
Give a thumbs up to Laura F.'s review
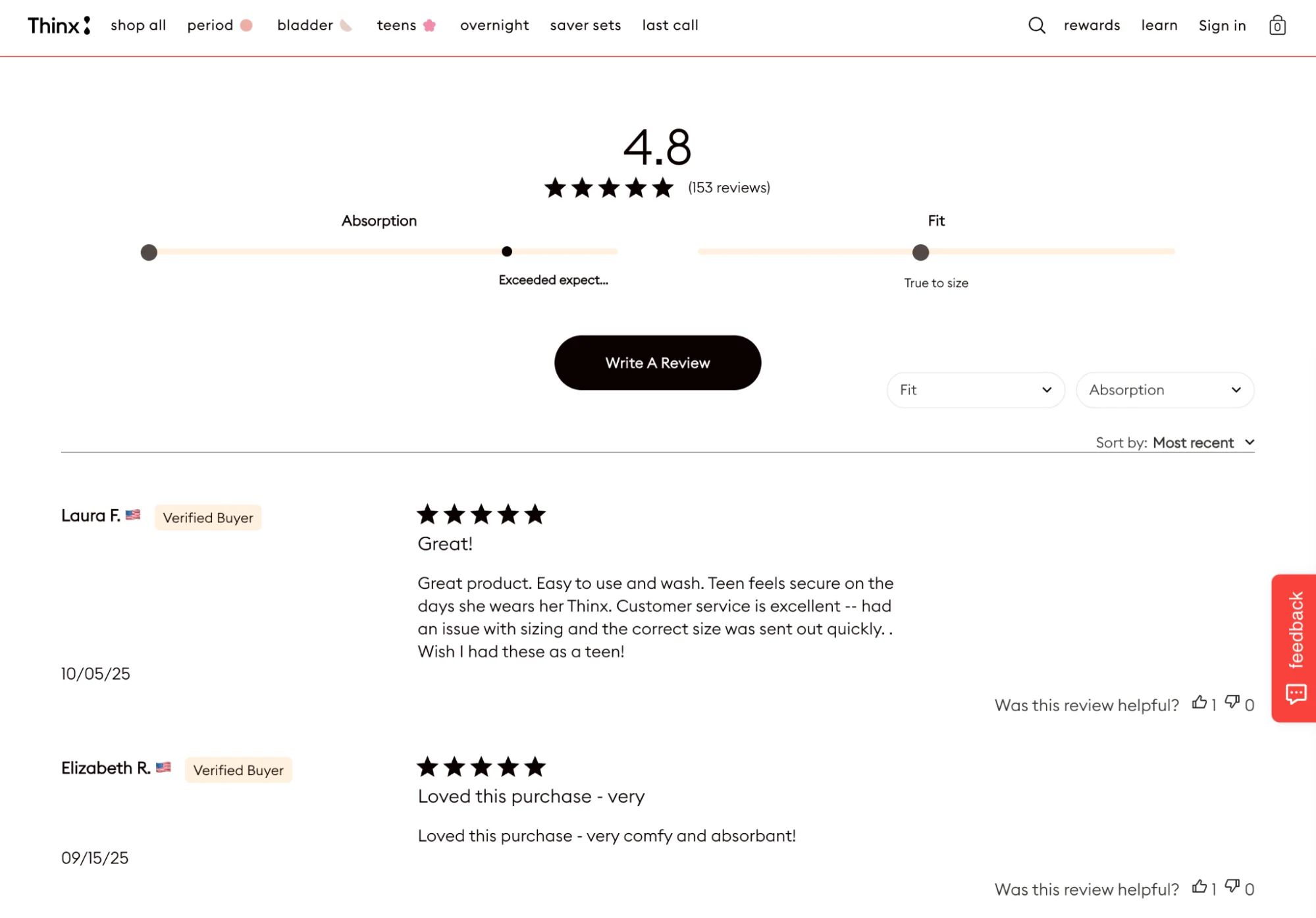(1199, 703)
